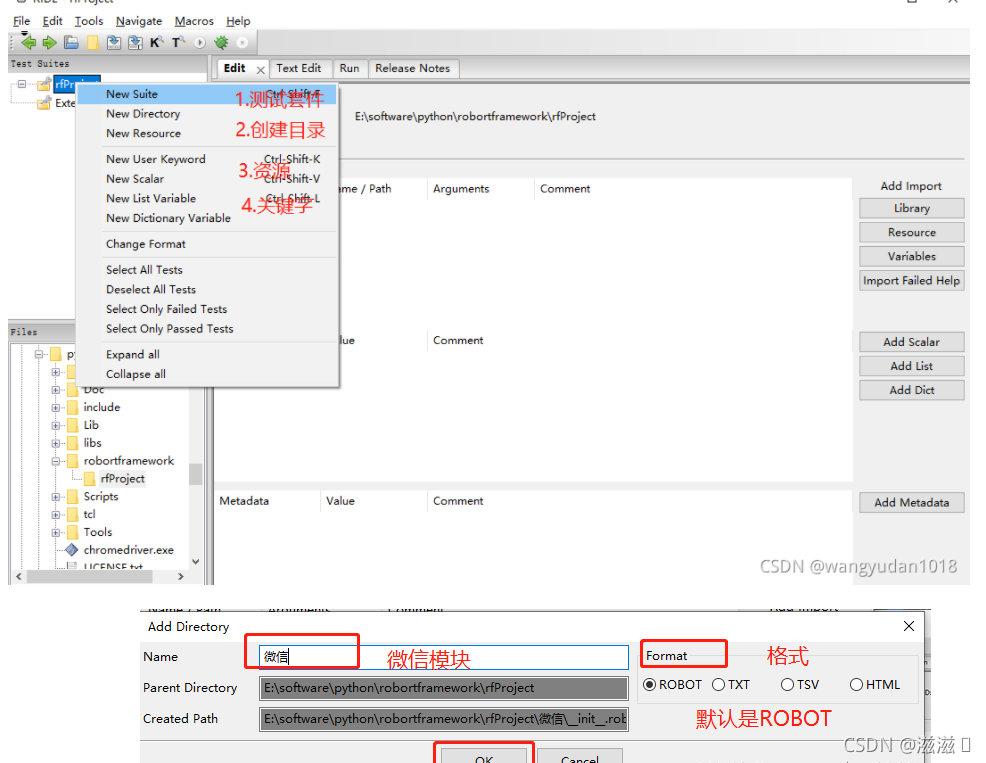
Task: Click the Library import button
Action: coord(912,208)
